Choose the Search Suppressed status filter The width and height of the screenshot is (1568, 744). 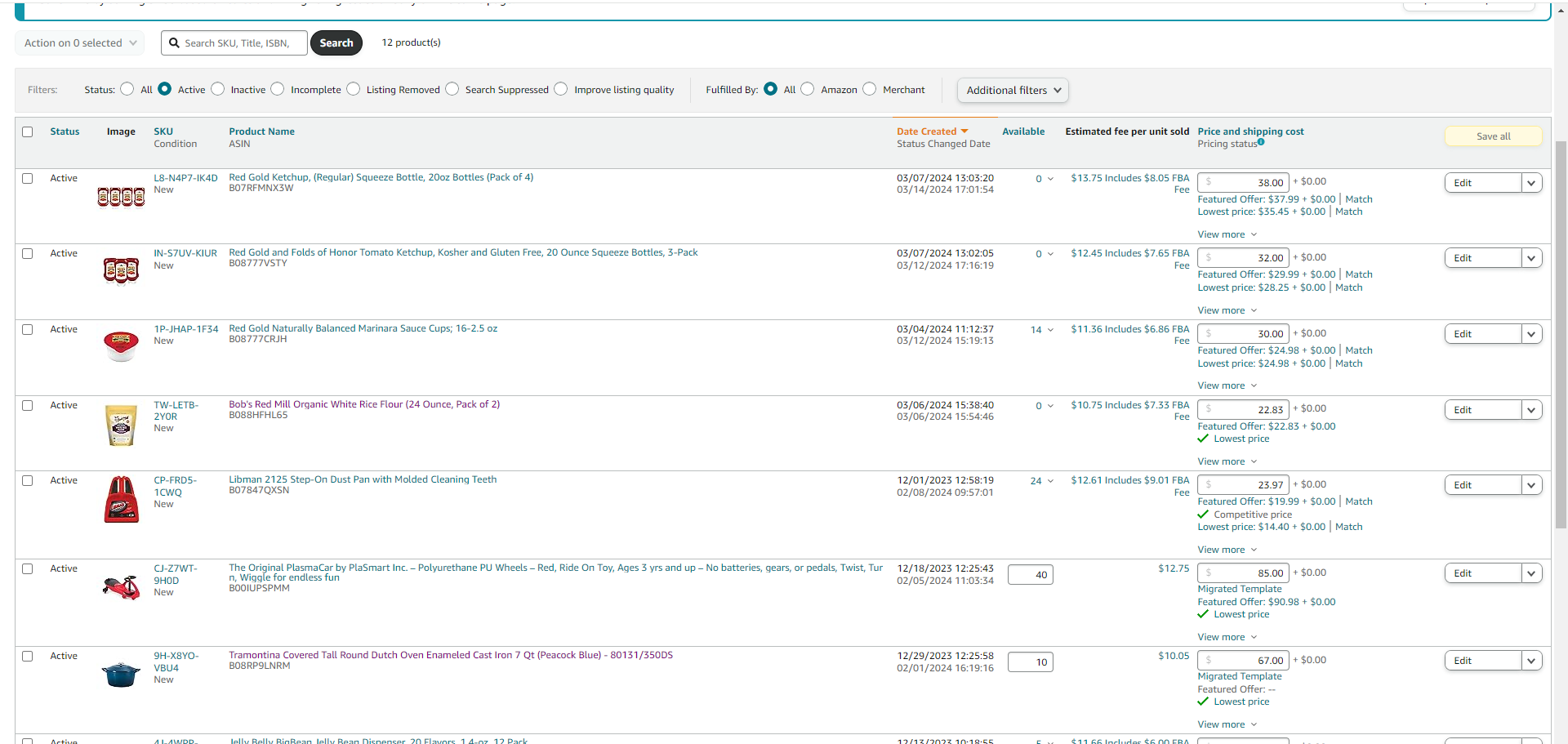coord(452,89)
